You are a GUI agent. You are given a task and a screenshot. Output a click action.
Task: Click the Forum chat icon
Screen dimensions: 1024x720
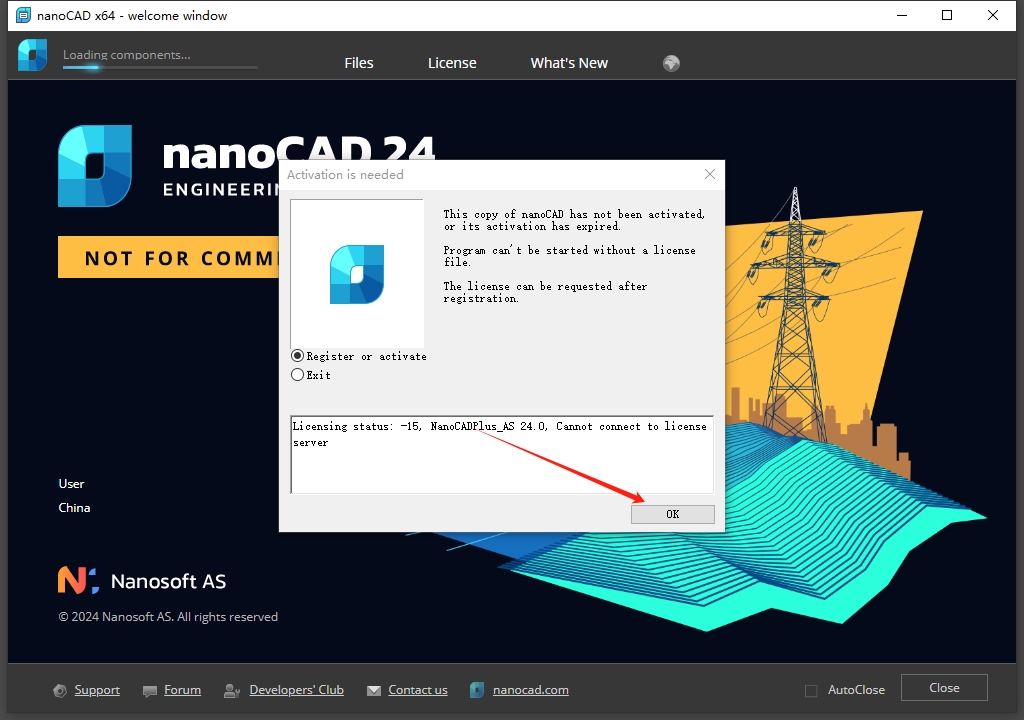tap(150, 691)
